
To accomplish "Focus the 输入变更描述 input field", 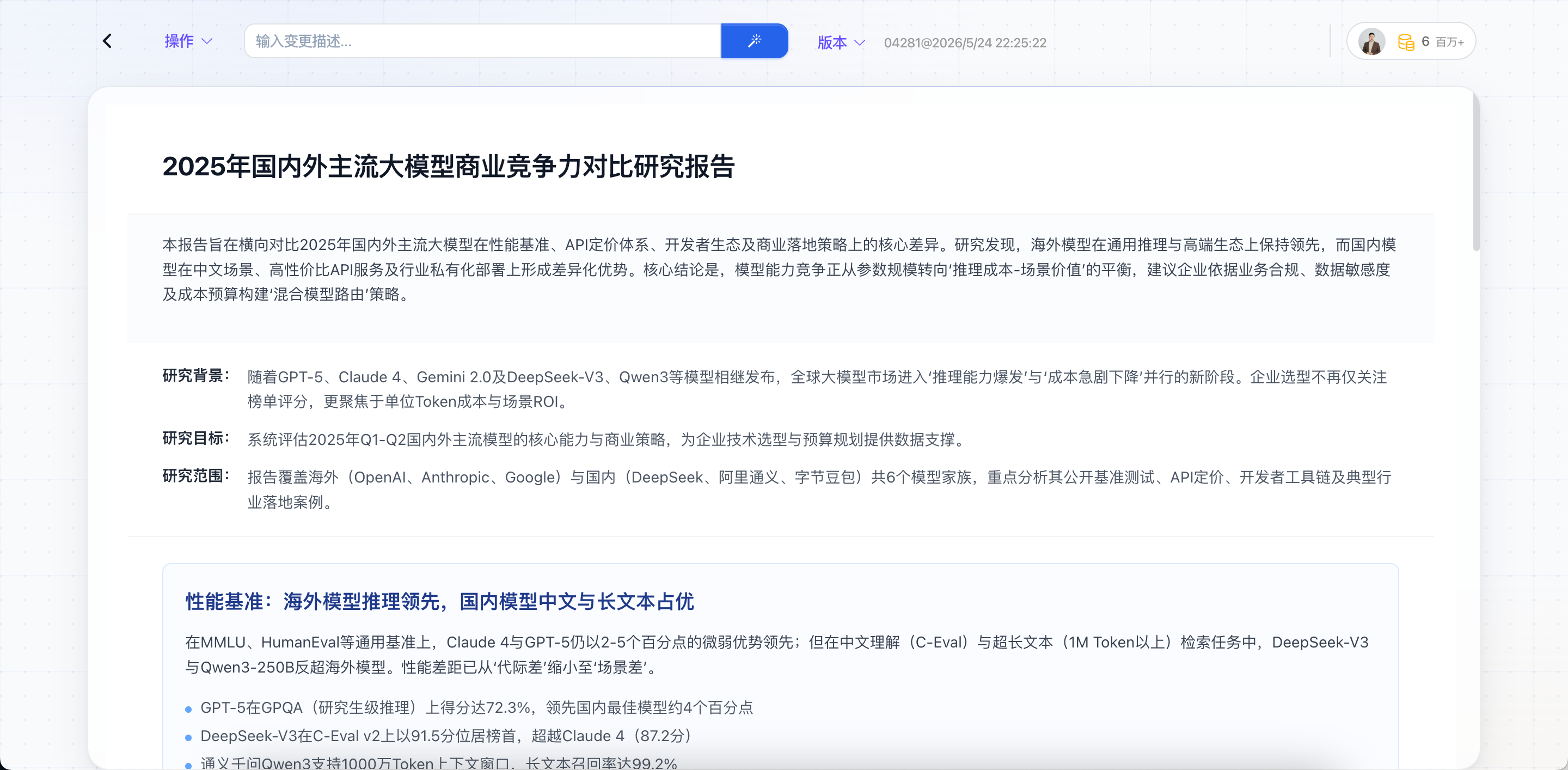I will (483, 41).
